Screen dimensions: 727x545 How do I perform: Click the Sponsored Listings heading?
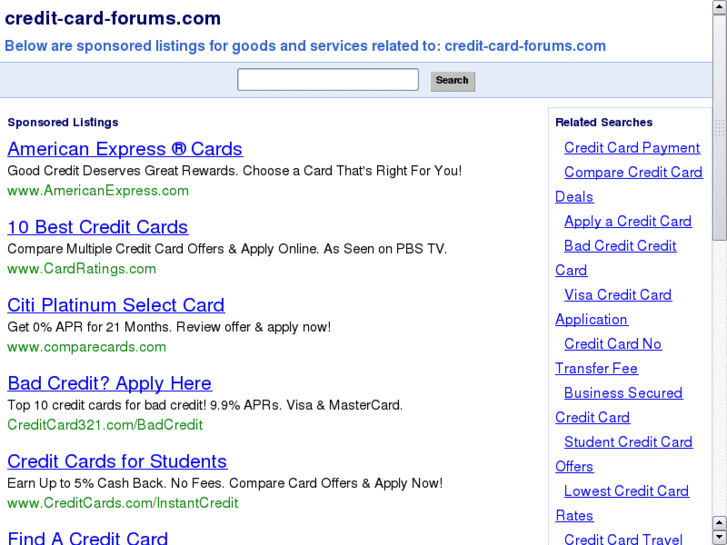(63, 122)
